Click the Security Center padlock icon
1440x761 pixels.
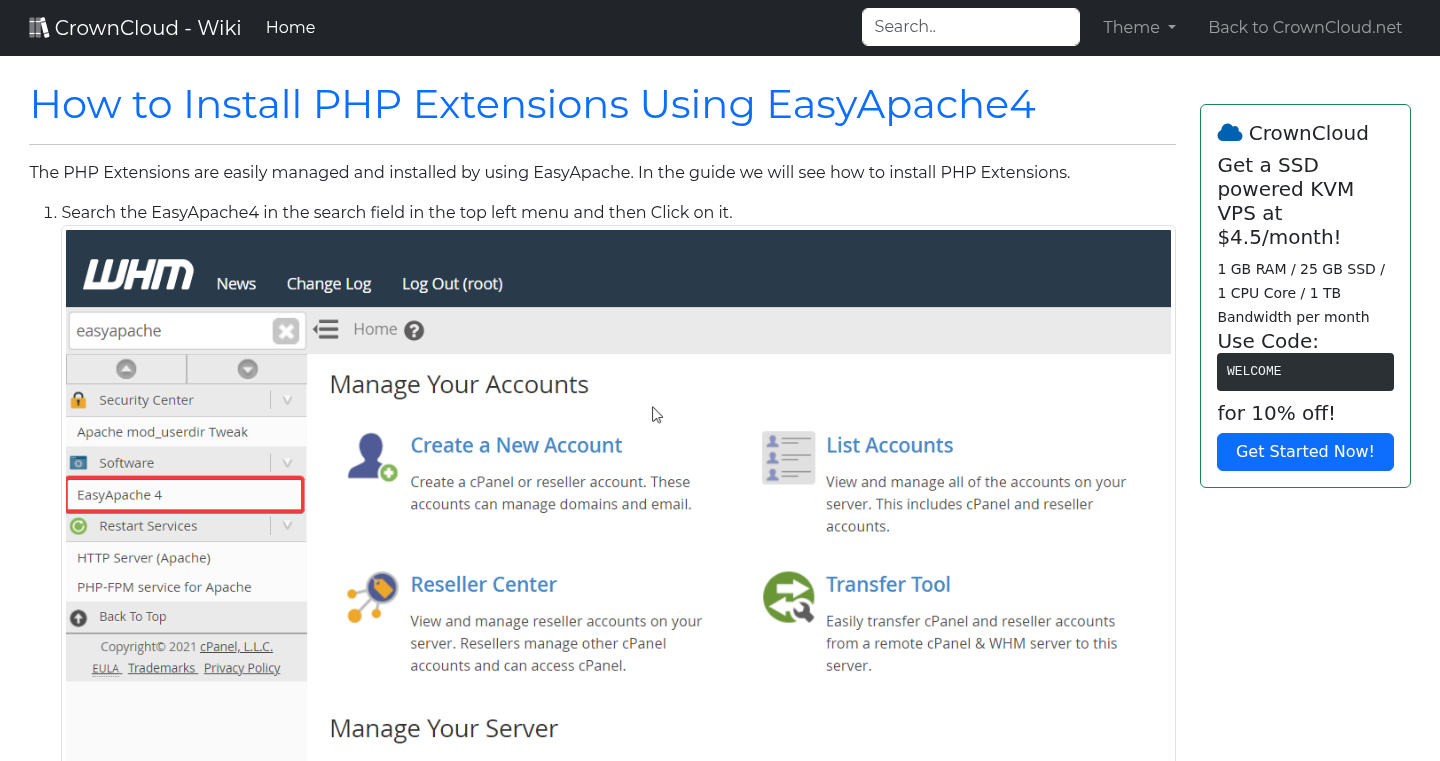coord(78,399)
